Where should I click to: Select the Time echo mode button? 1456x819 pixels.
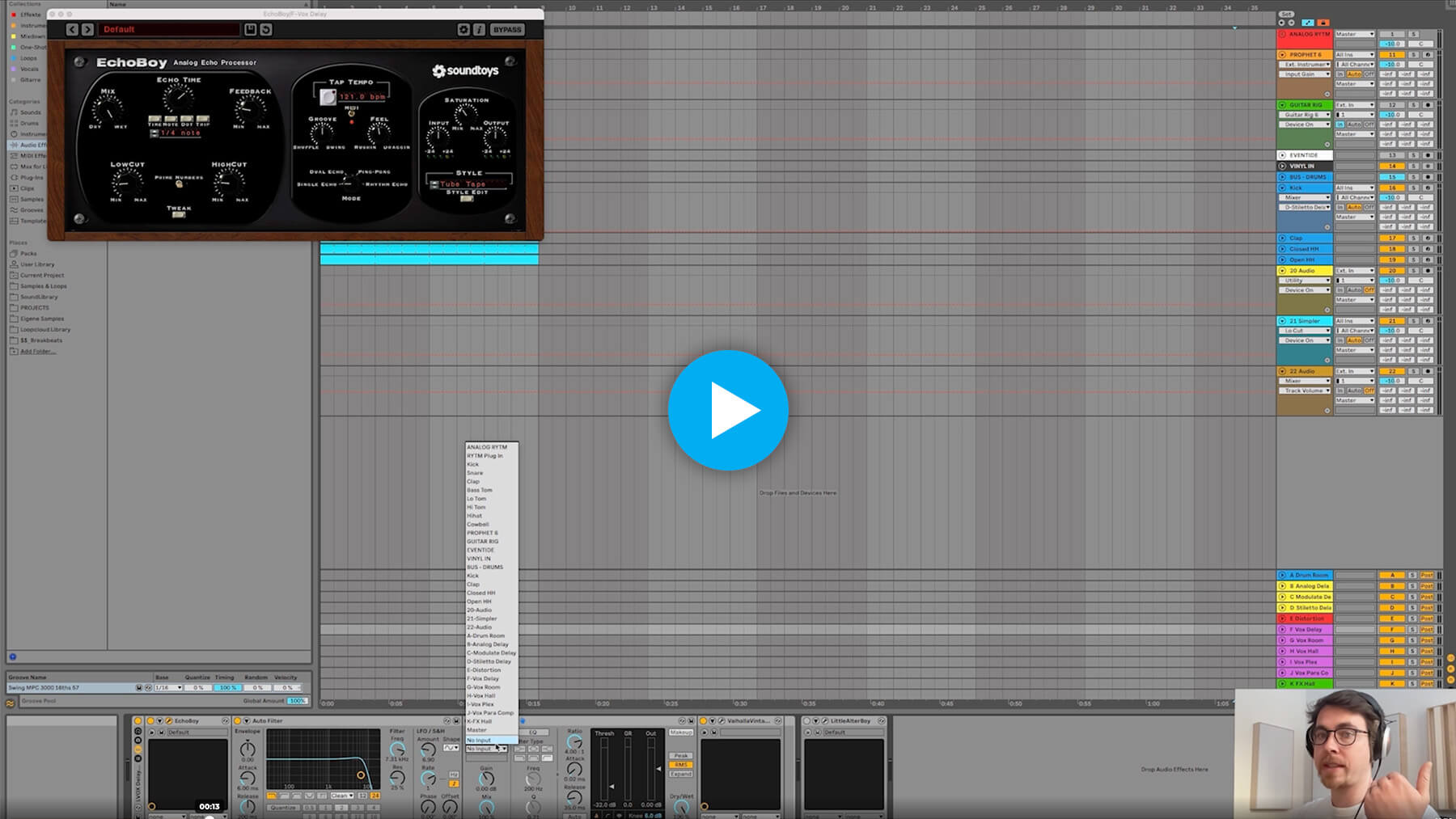point(154,118)
